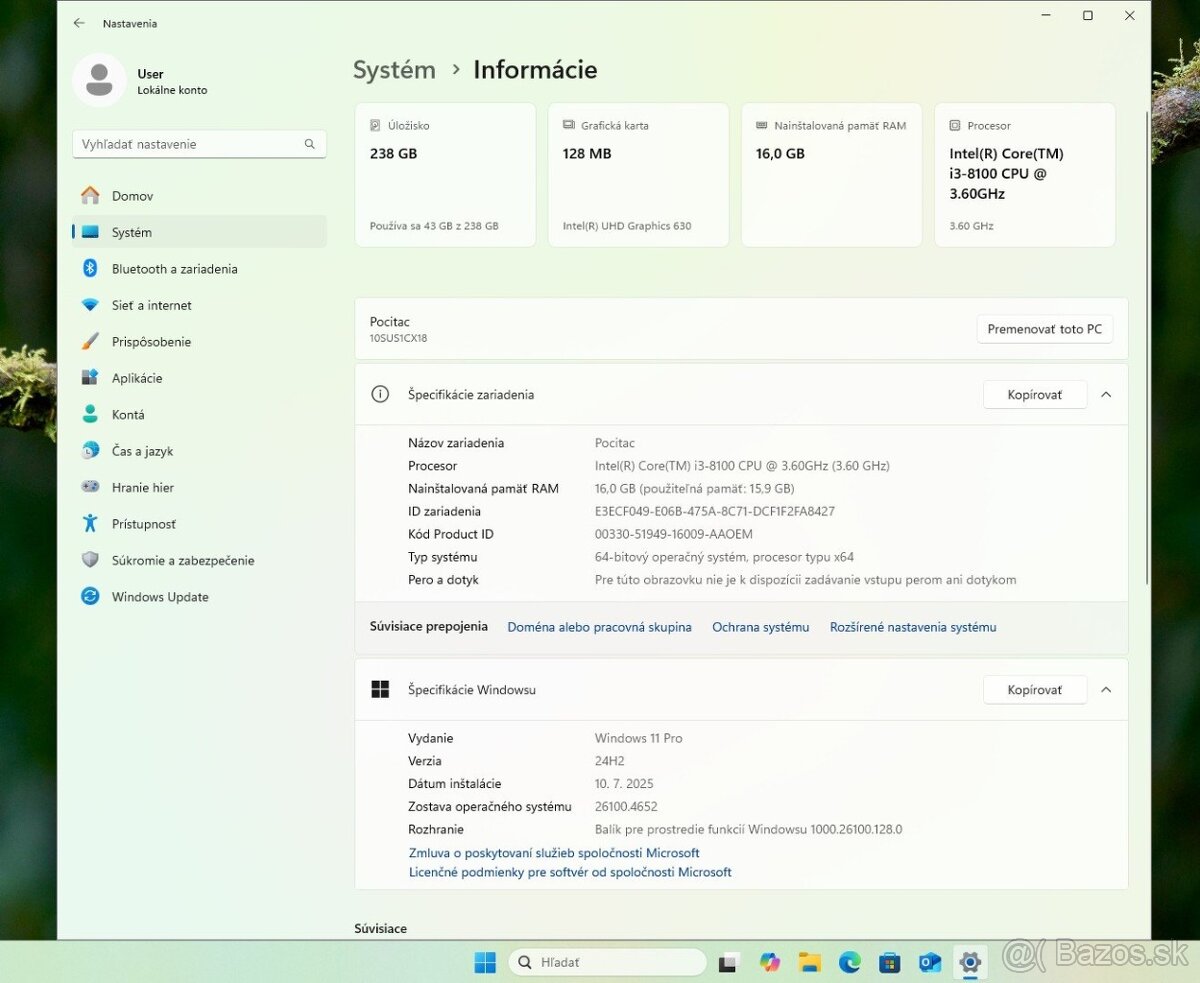Open Doména alebo pracovná skupina link
The width and height of the screenshot is (1200, 983).
point(599,627)
